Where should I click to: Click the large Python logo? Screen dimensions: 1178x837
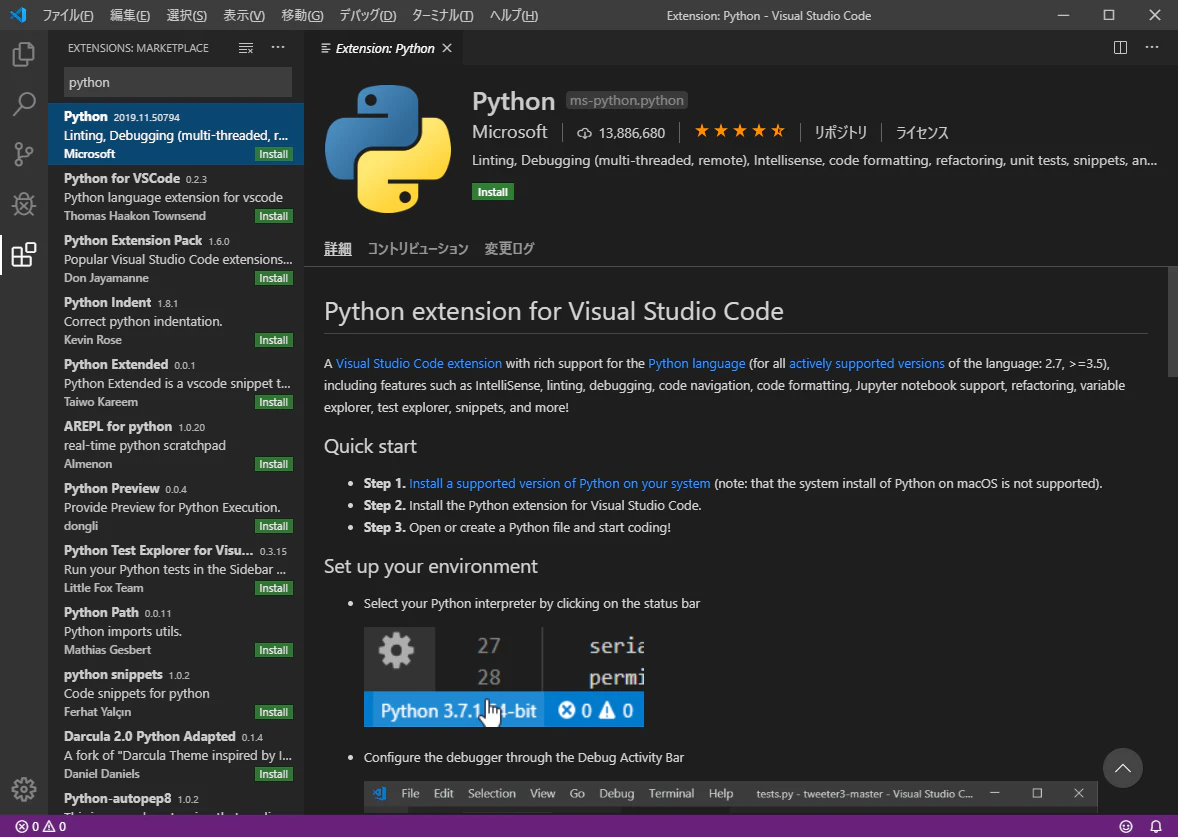click(x=388, y=149)
